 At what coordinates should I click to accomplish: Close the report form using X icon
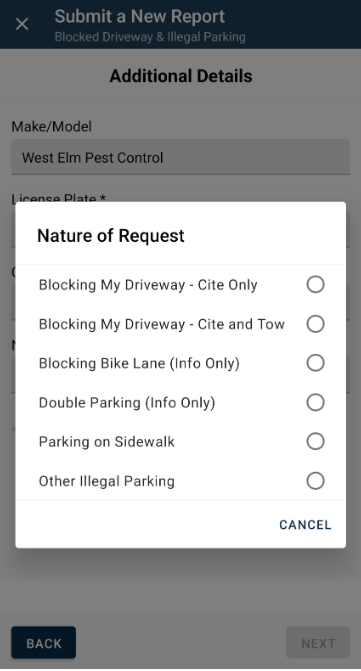22,24
